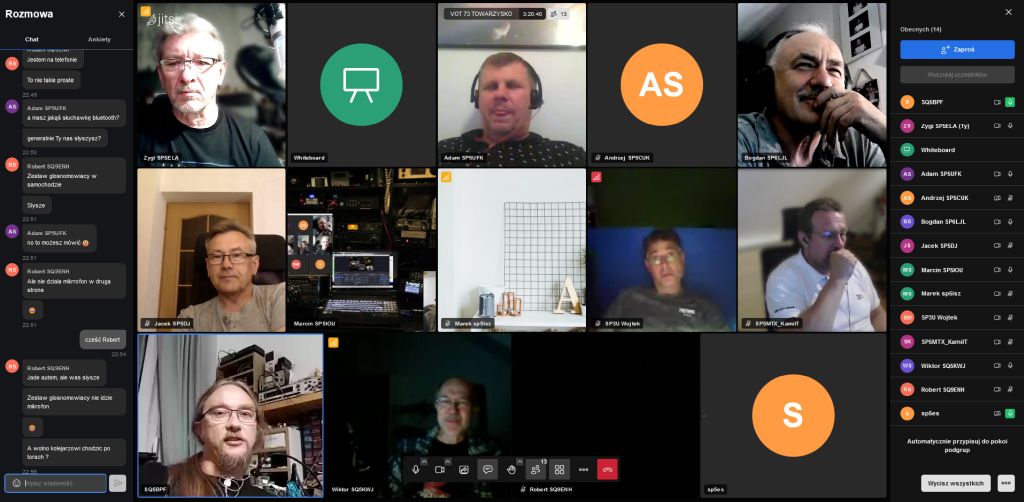Click red connection indicator on SP3U Wojtek tile
The width and height of the screenshot is (1024, 502).
[596, 177]
